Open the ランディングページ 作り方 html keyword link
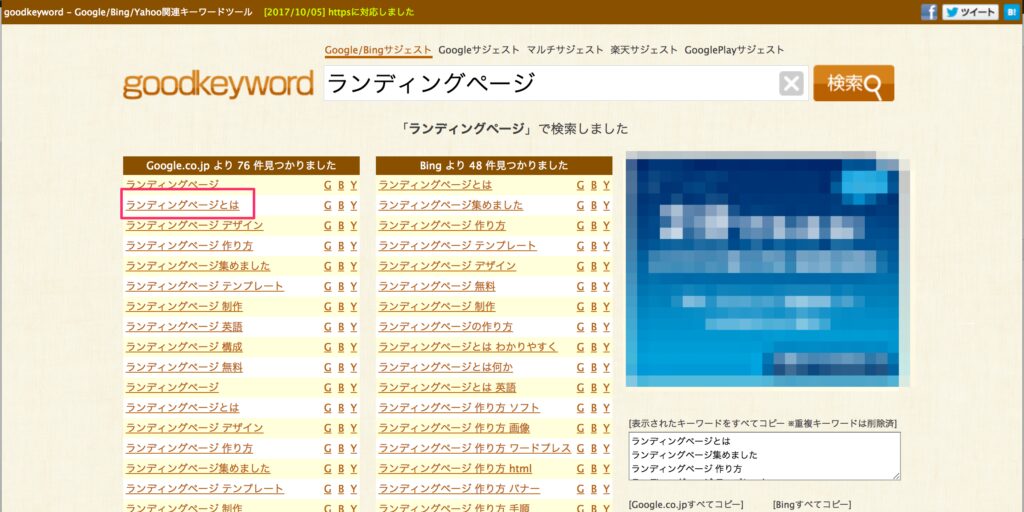This screenshot has width=1024, height=512. click(455, 468)
